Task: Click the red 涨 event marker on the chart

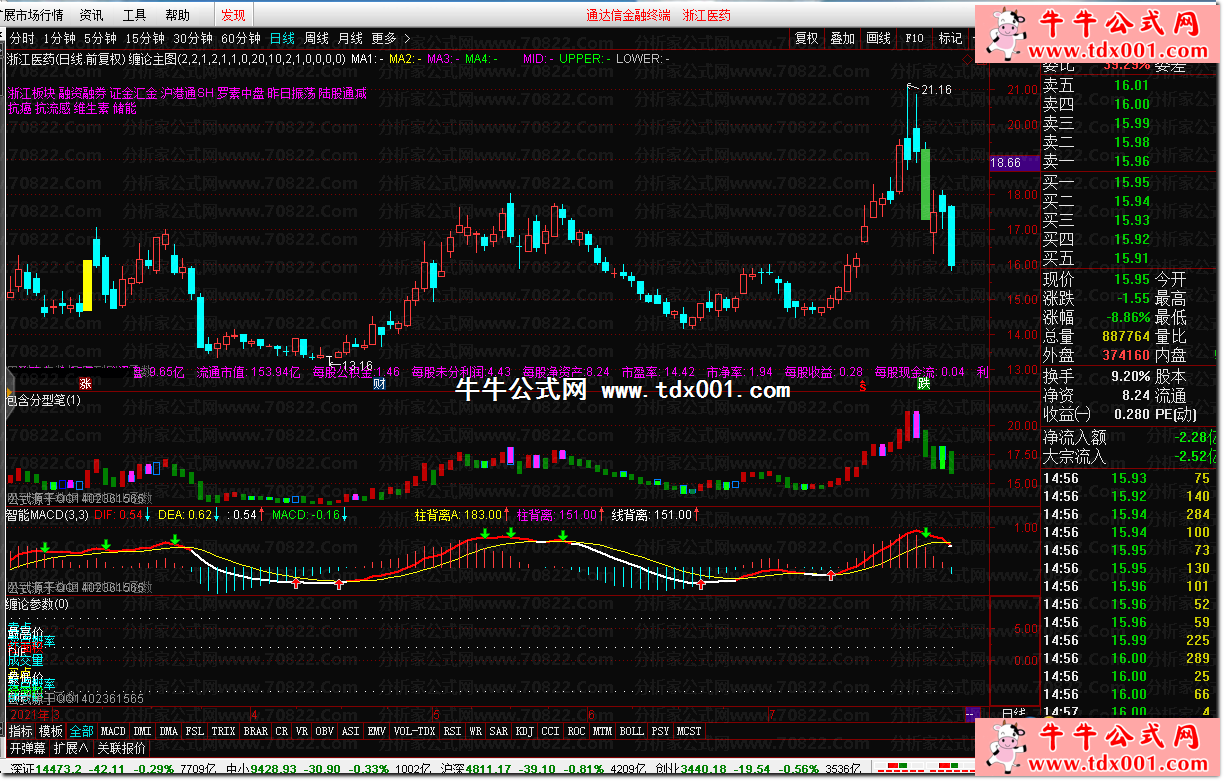Action: coord(86,384)
